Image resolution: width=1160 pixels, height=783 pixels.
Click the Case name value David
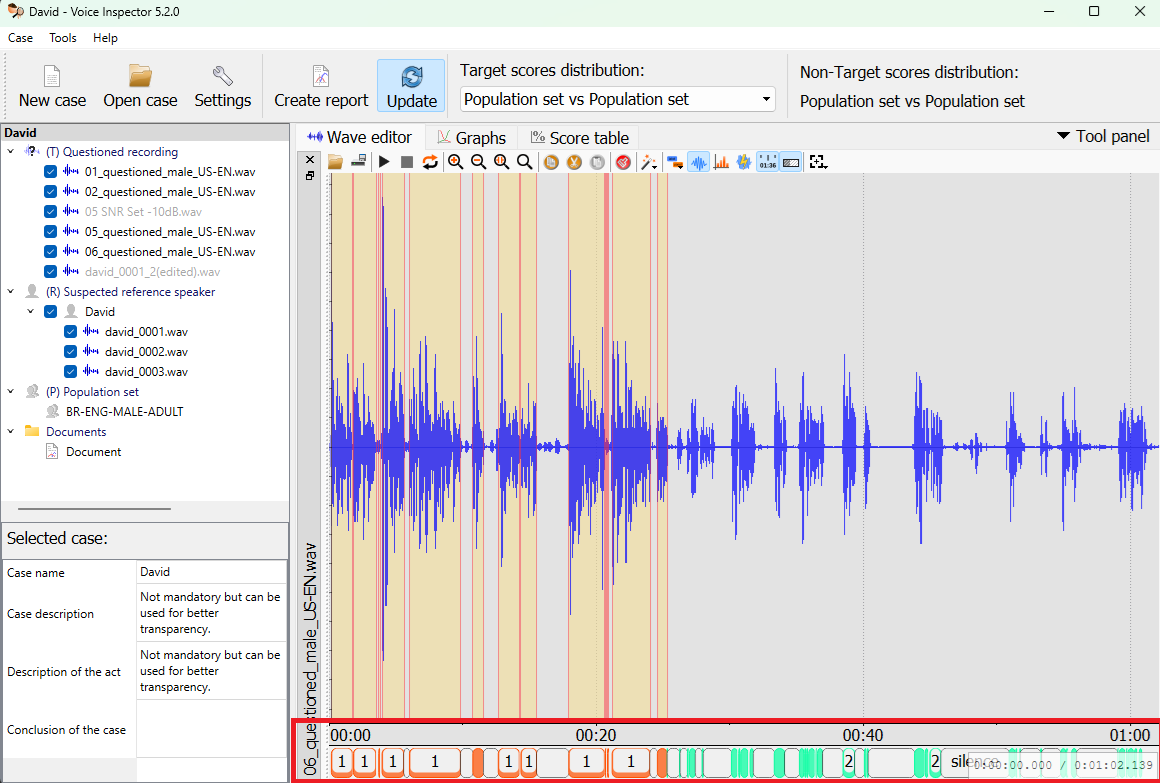coord(212,572)
